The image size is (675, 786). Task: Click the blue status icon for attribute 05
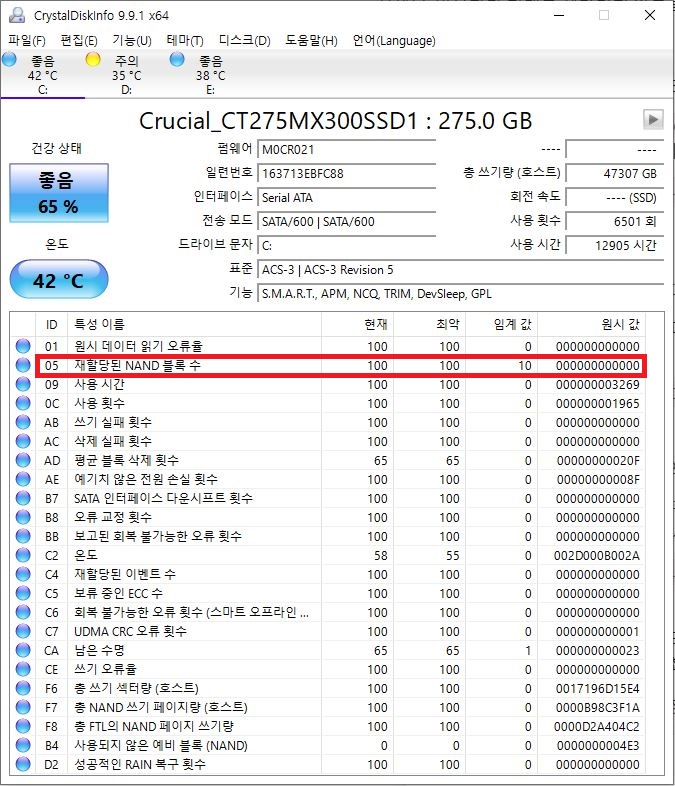coord(23,365)
